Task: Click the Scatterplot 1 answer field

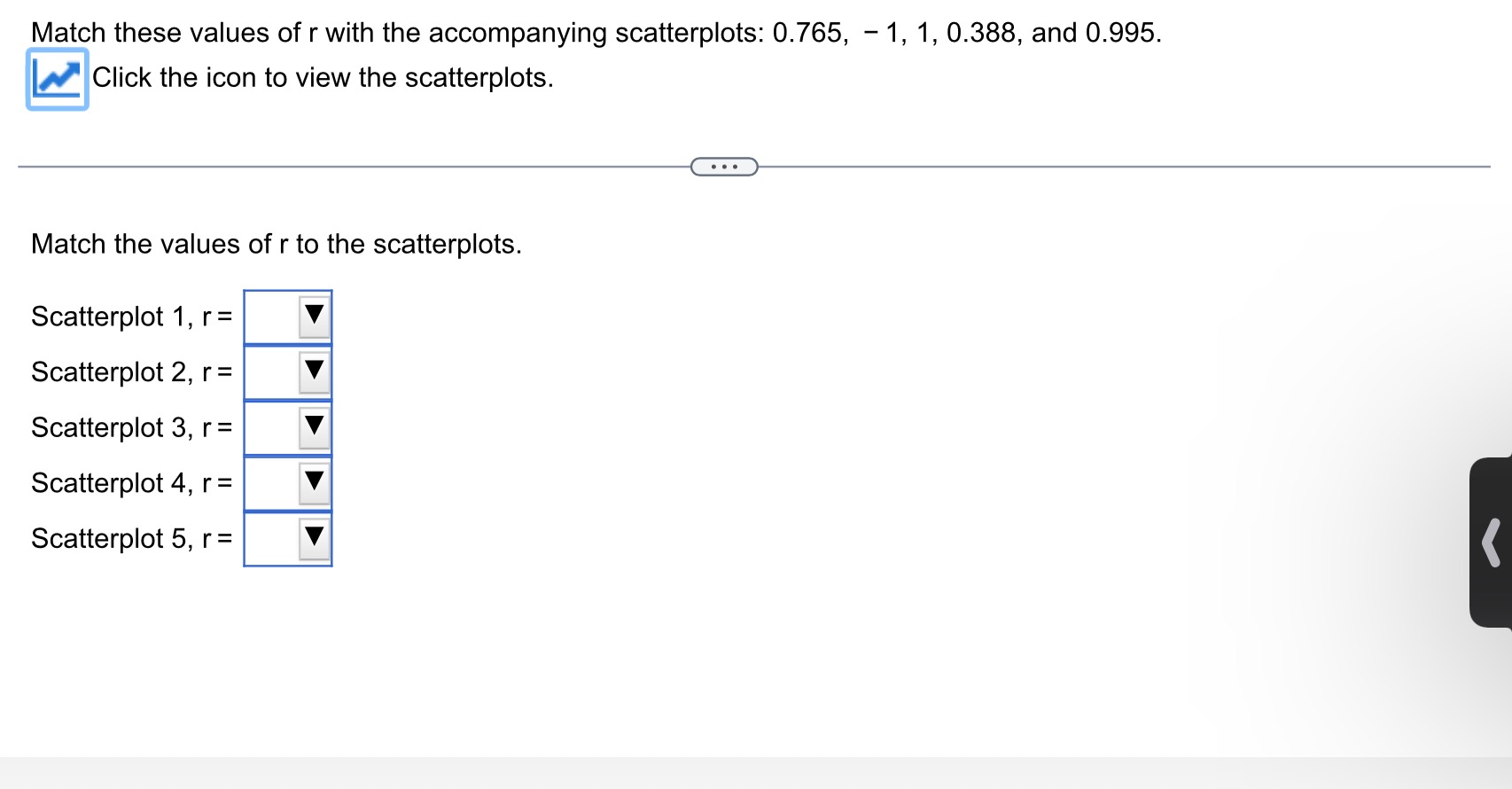Action: 275,317
